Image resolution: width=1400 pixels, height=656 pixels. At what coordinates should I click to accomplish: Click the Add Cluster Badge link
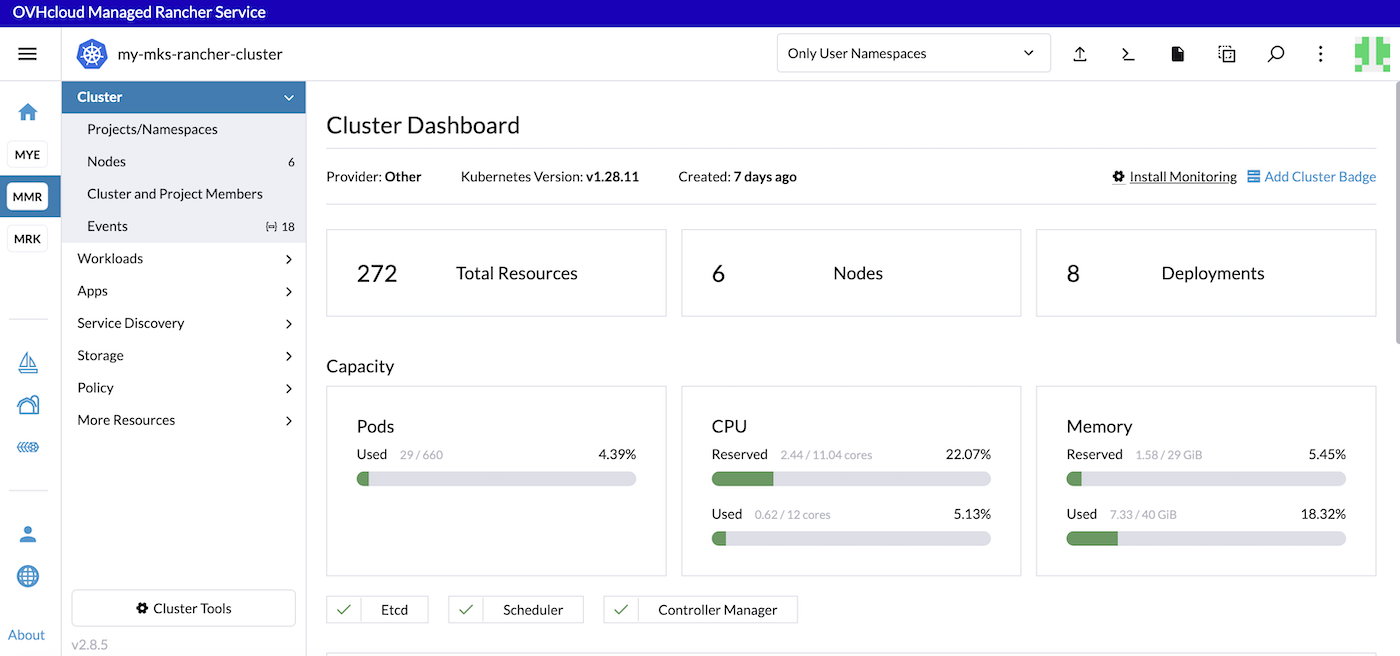(x=1320, y=176)
